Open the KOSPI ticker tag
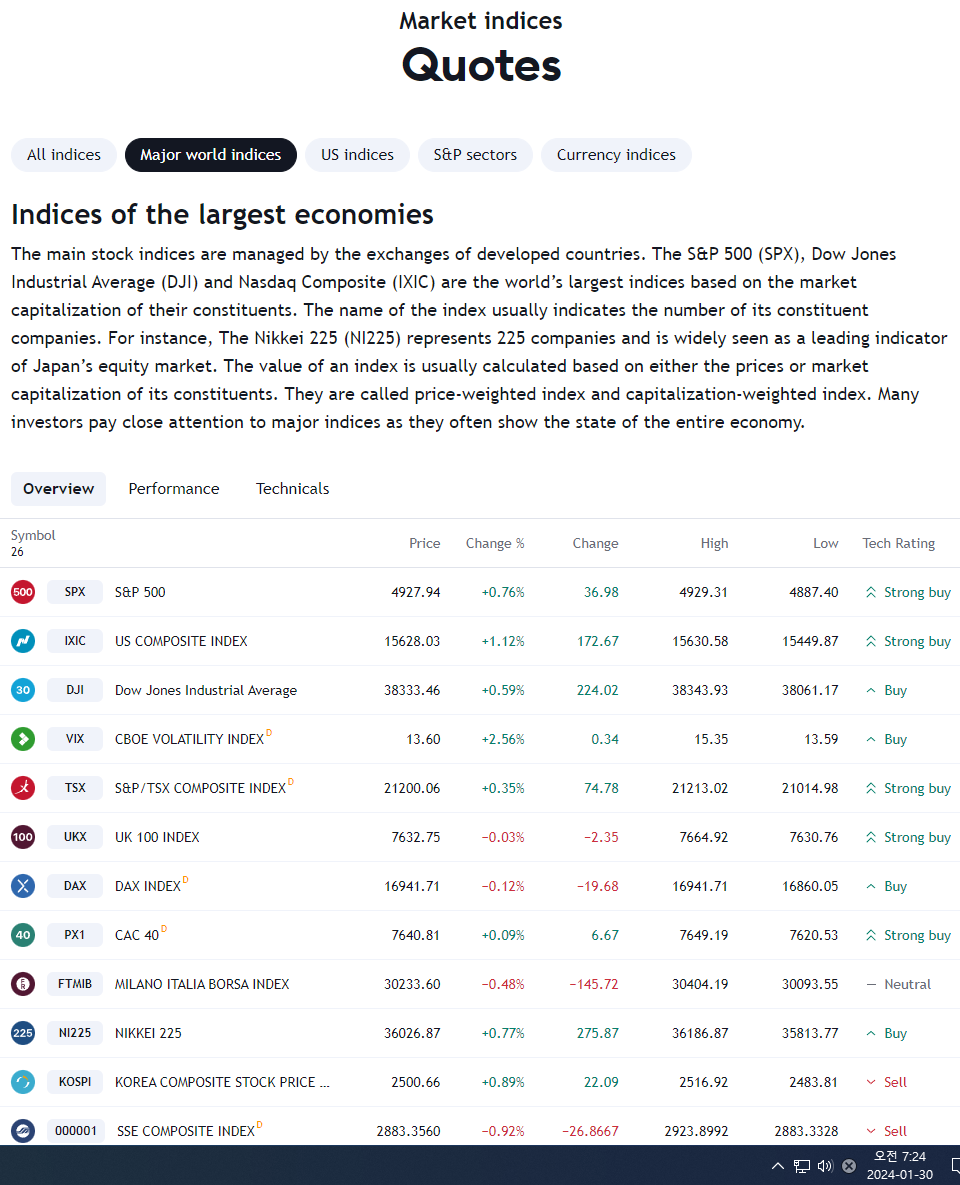 pos(75,1082)
